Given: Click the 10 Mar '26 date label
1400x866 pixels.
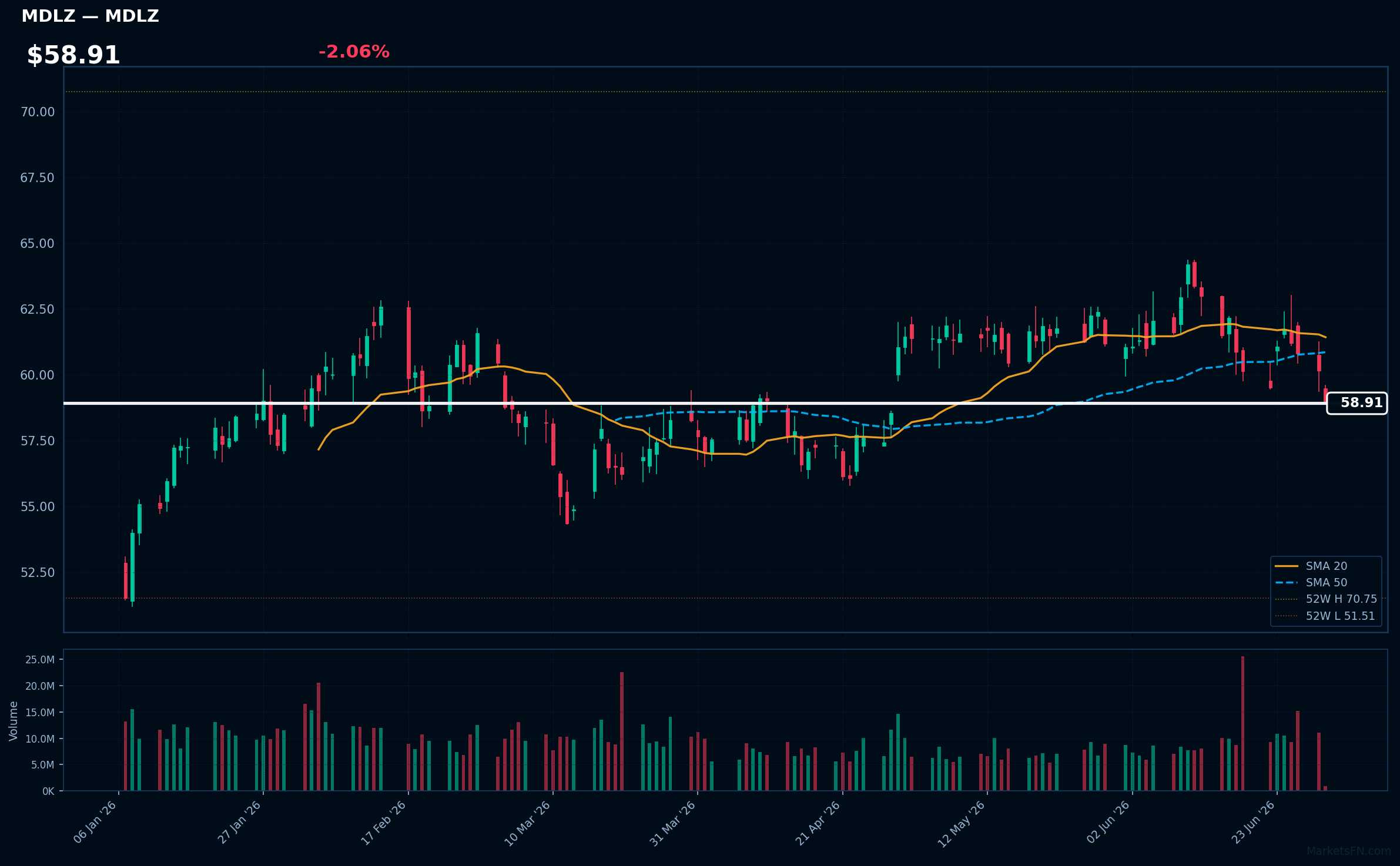Looking at the screenshot, I should tap(527, 823).
